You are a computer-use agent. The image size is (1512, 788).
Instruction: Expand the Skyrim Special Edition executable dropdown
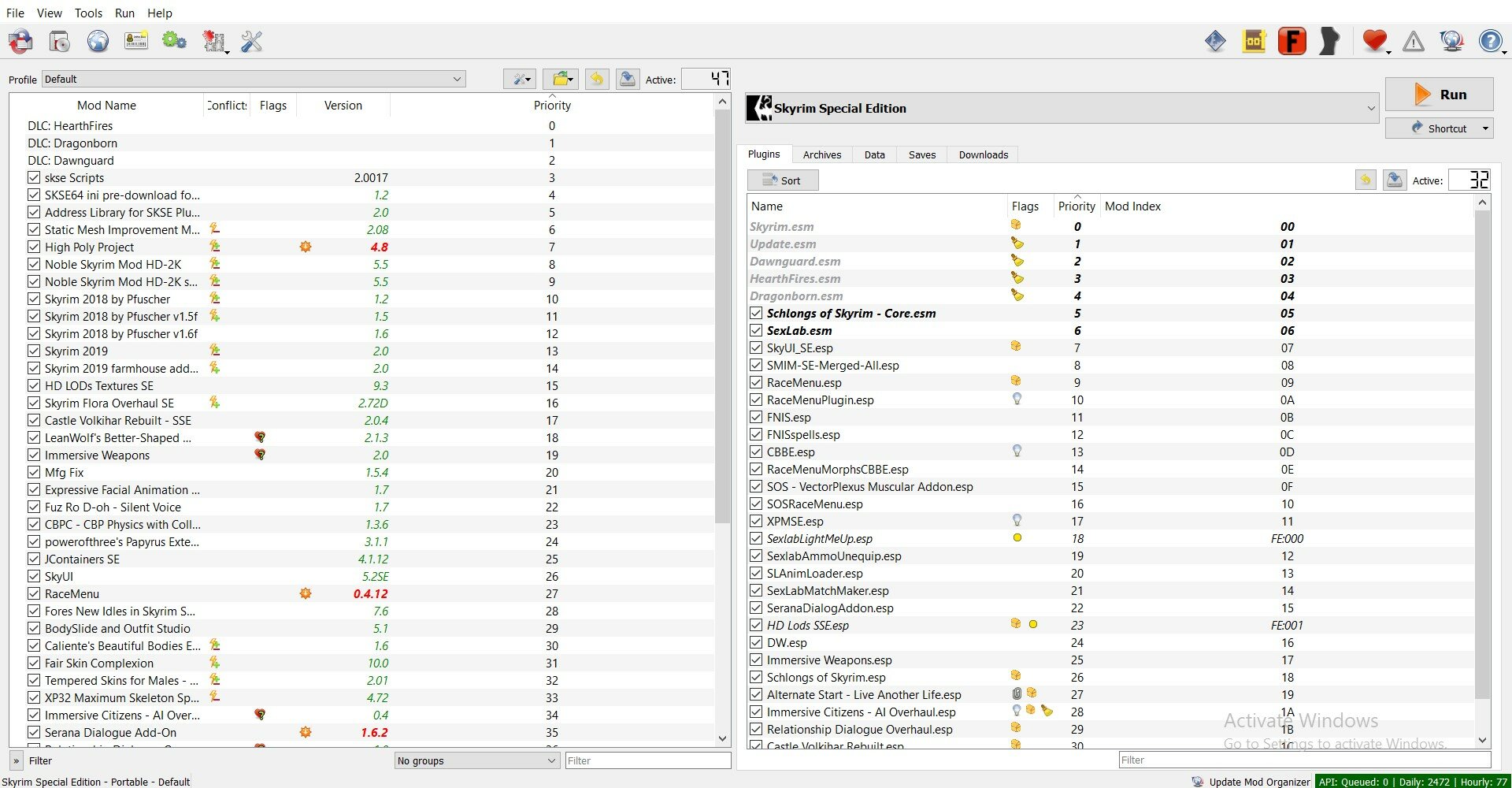tap(1062, 108)
